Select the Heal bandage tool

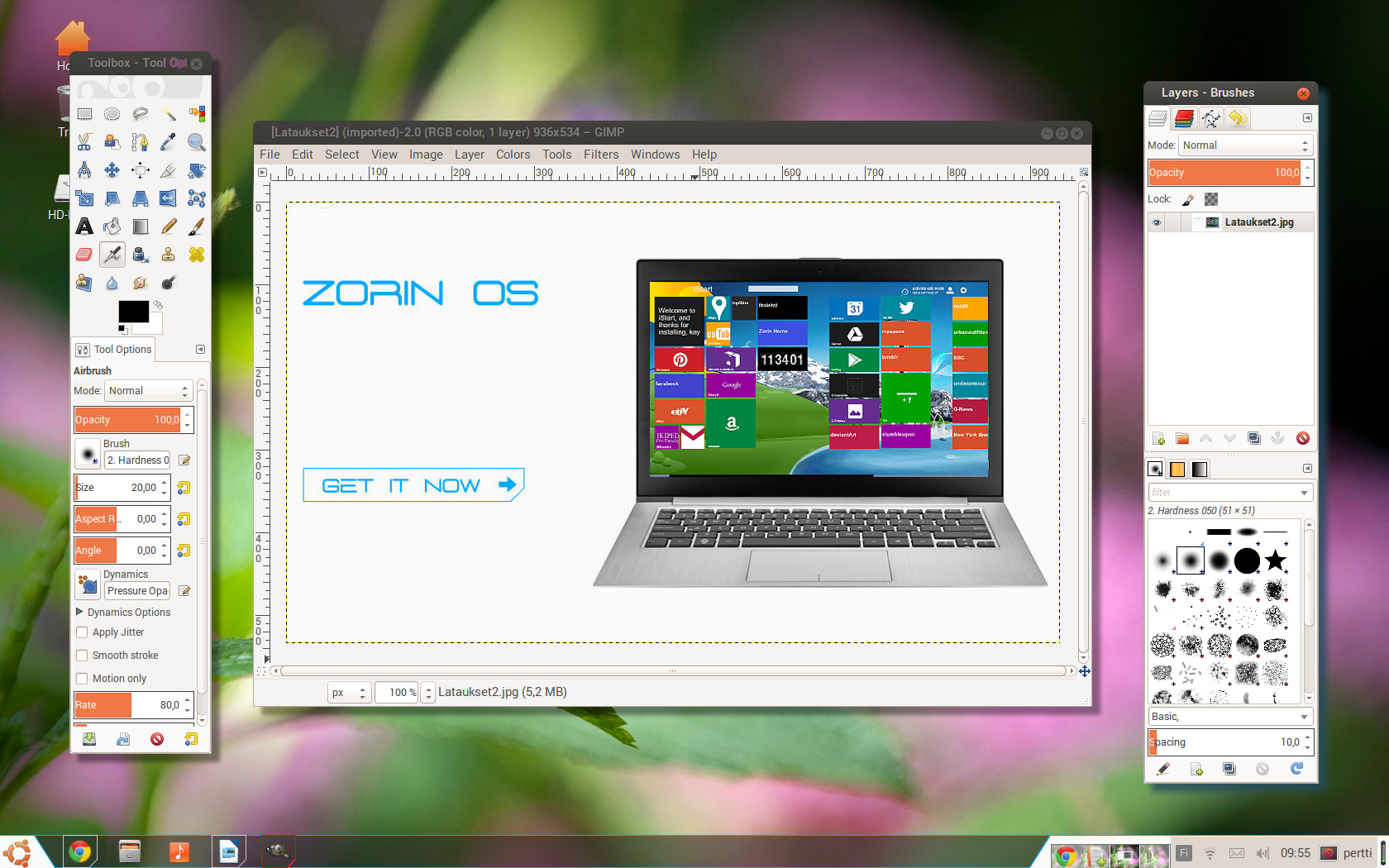tap(197, 255)
